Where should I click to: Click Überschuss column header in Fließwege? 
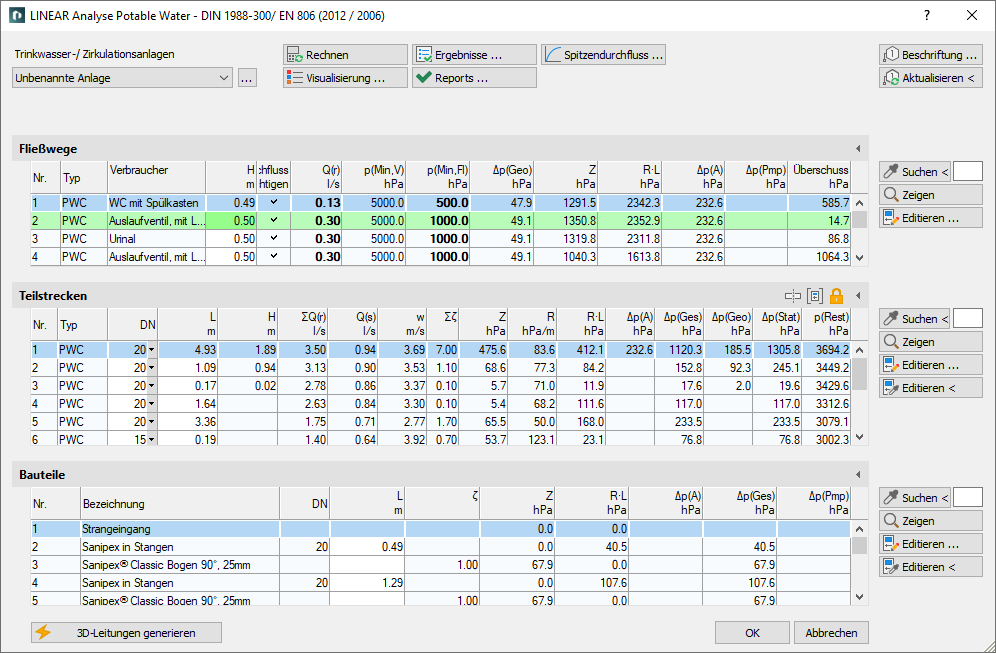pos(819,177)
